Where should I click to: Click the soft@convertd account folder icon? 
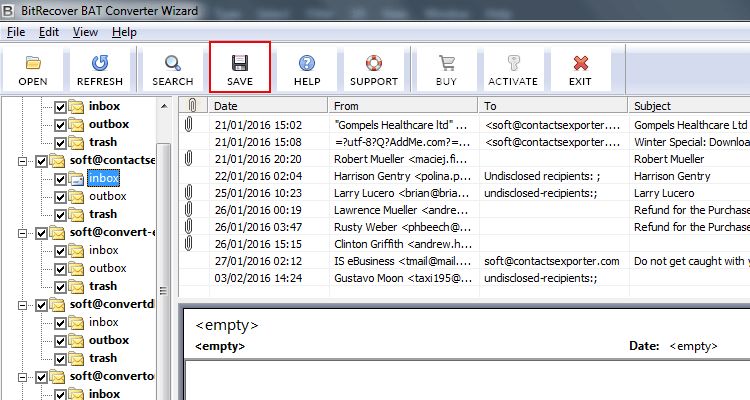[x=57, y=305]
